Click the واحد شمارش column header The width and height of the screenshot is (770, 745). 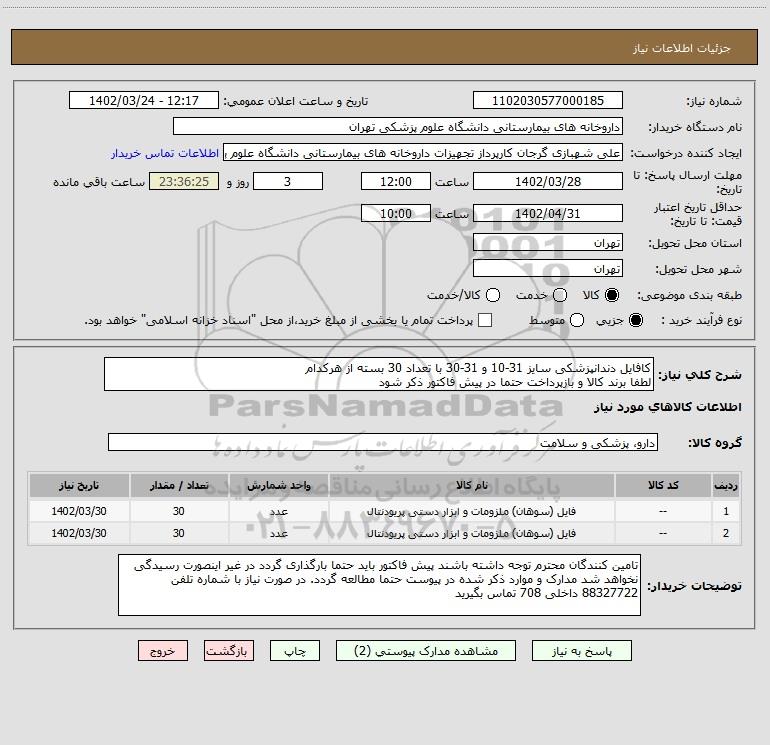click(x=278, y=485)
